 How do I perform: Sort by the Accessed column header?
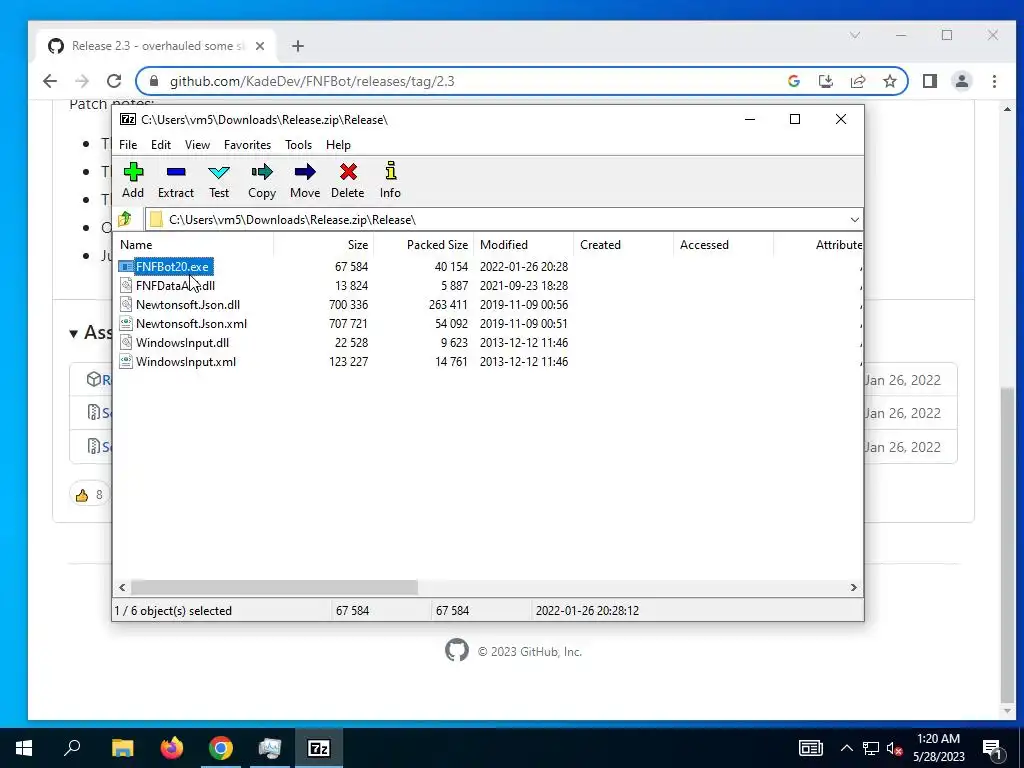pyautogui.click(x=724, y=245)
